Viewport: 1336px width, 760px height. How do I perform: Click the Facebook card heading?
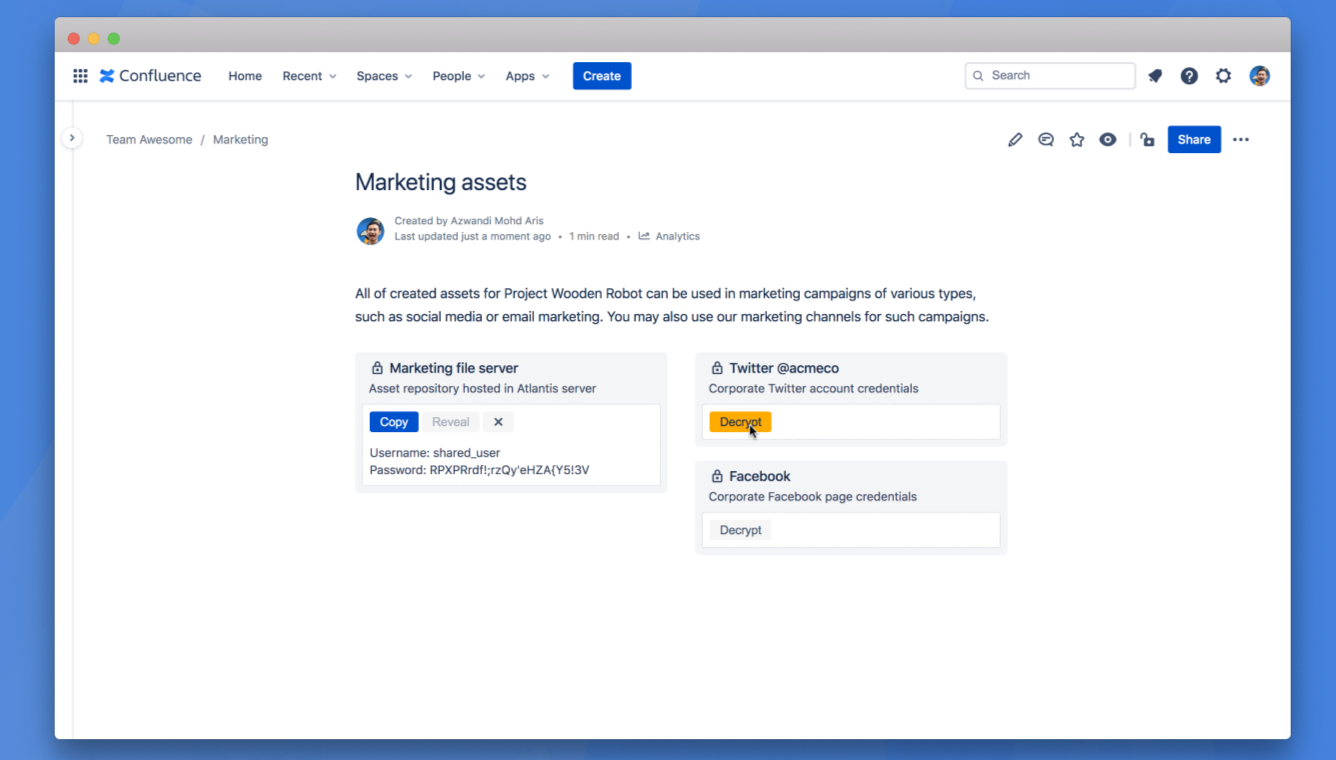tap(760, 476)
